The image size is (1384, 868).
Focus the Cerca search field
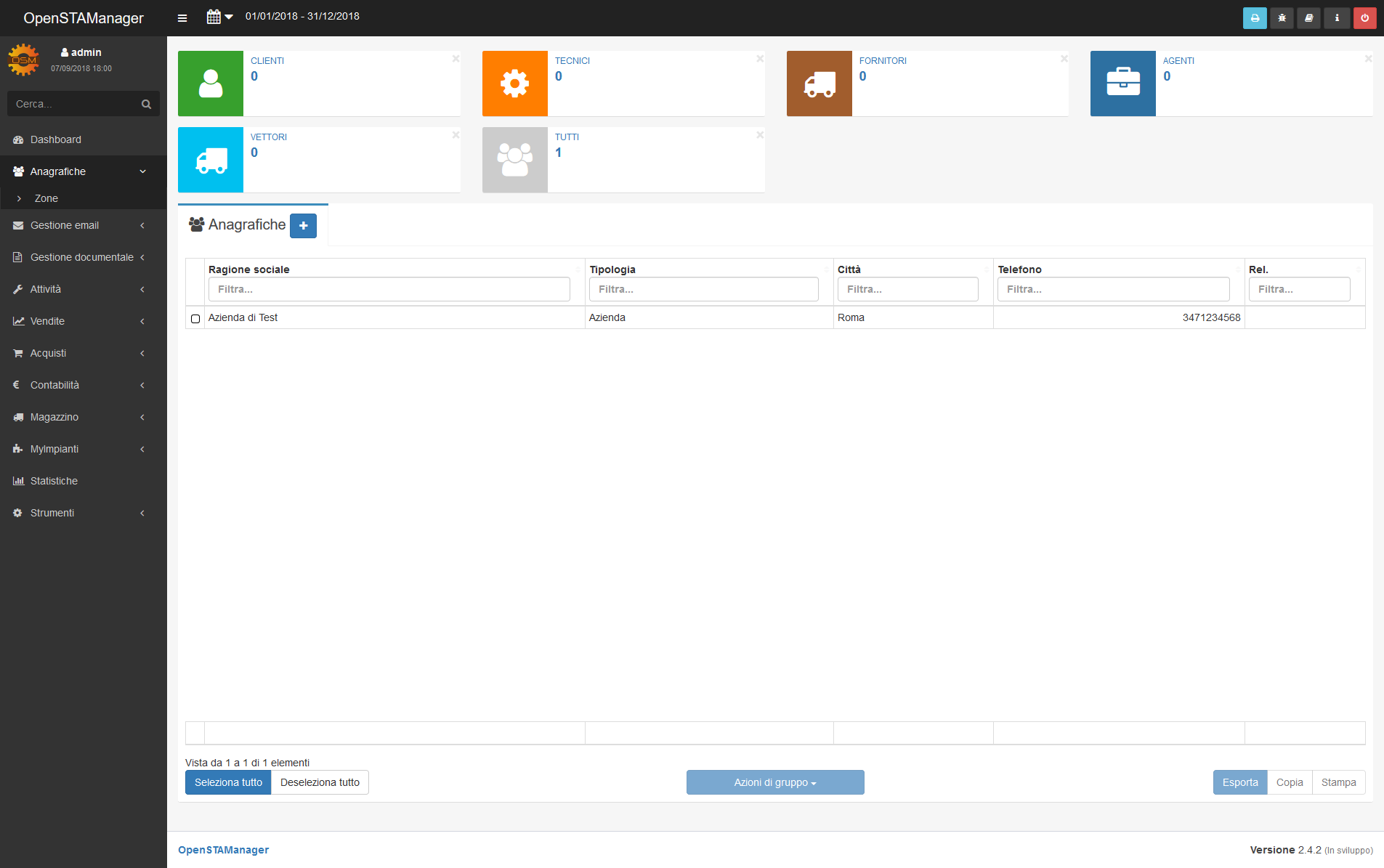click(x=74, y=104)
